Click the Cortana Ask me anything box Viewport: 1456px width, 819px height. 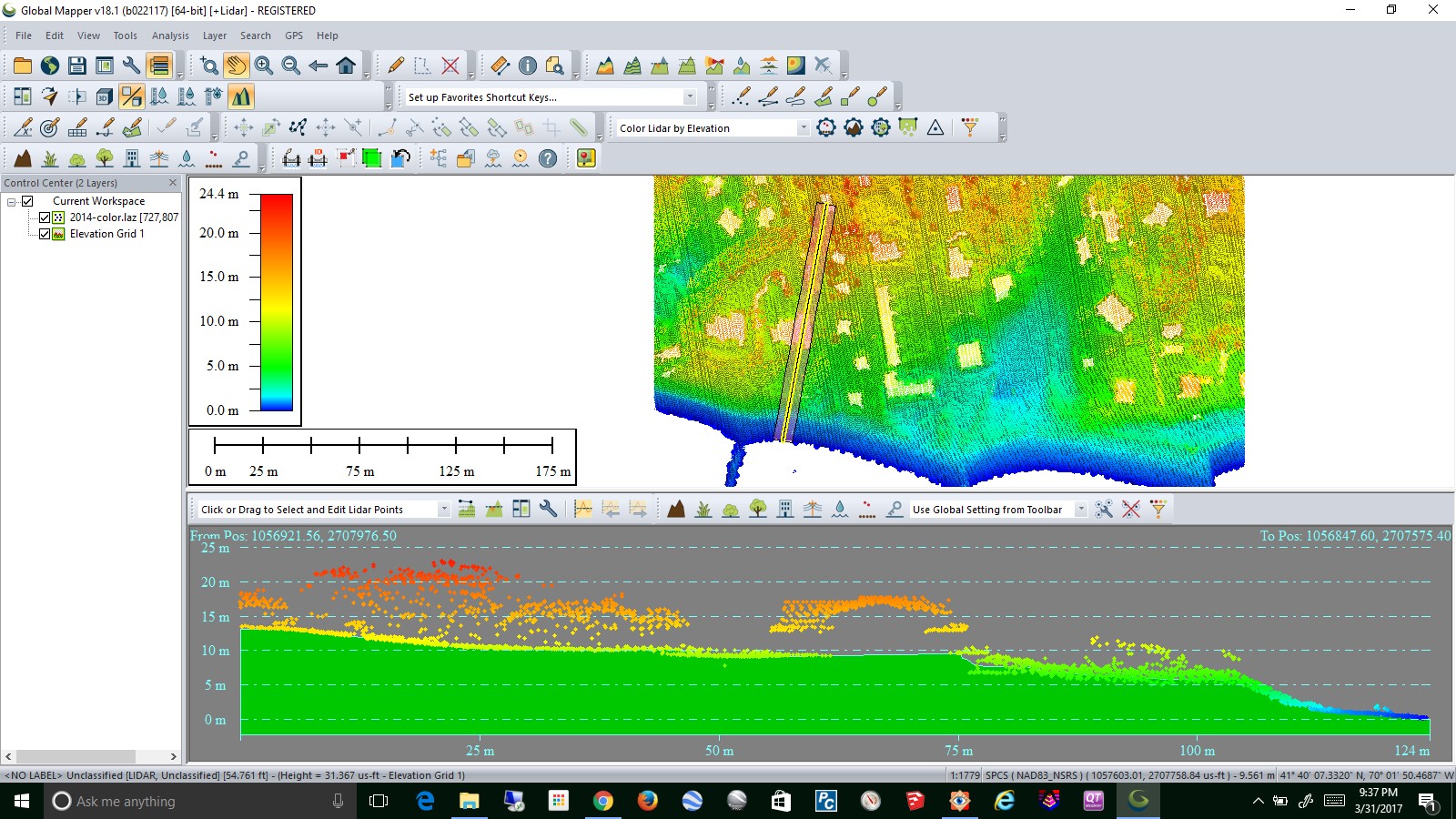click(198, 801)
